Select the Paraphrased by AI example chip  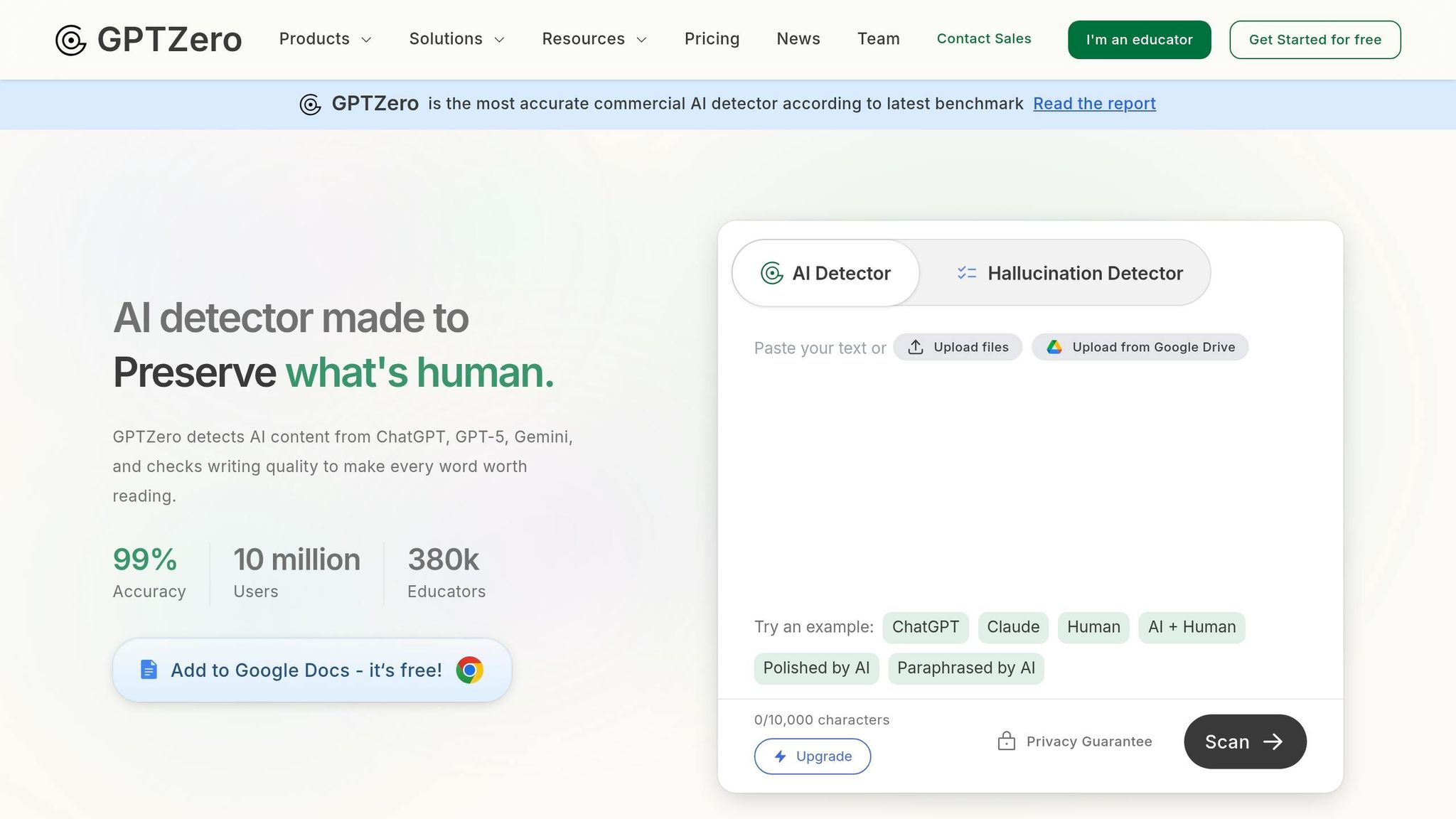coord(965,668)
